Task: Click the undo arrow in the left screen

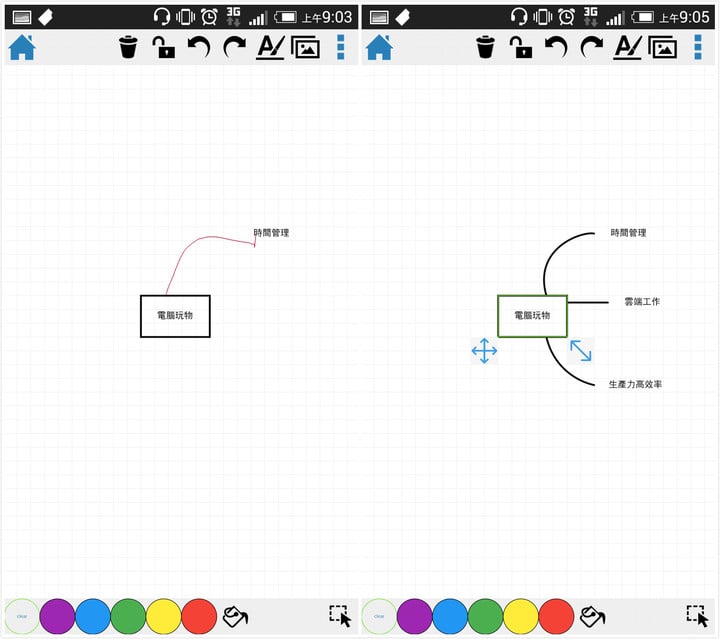Action: 199,47
